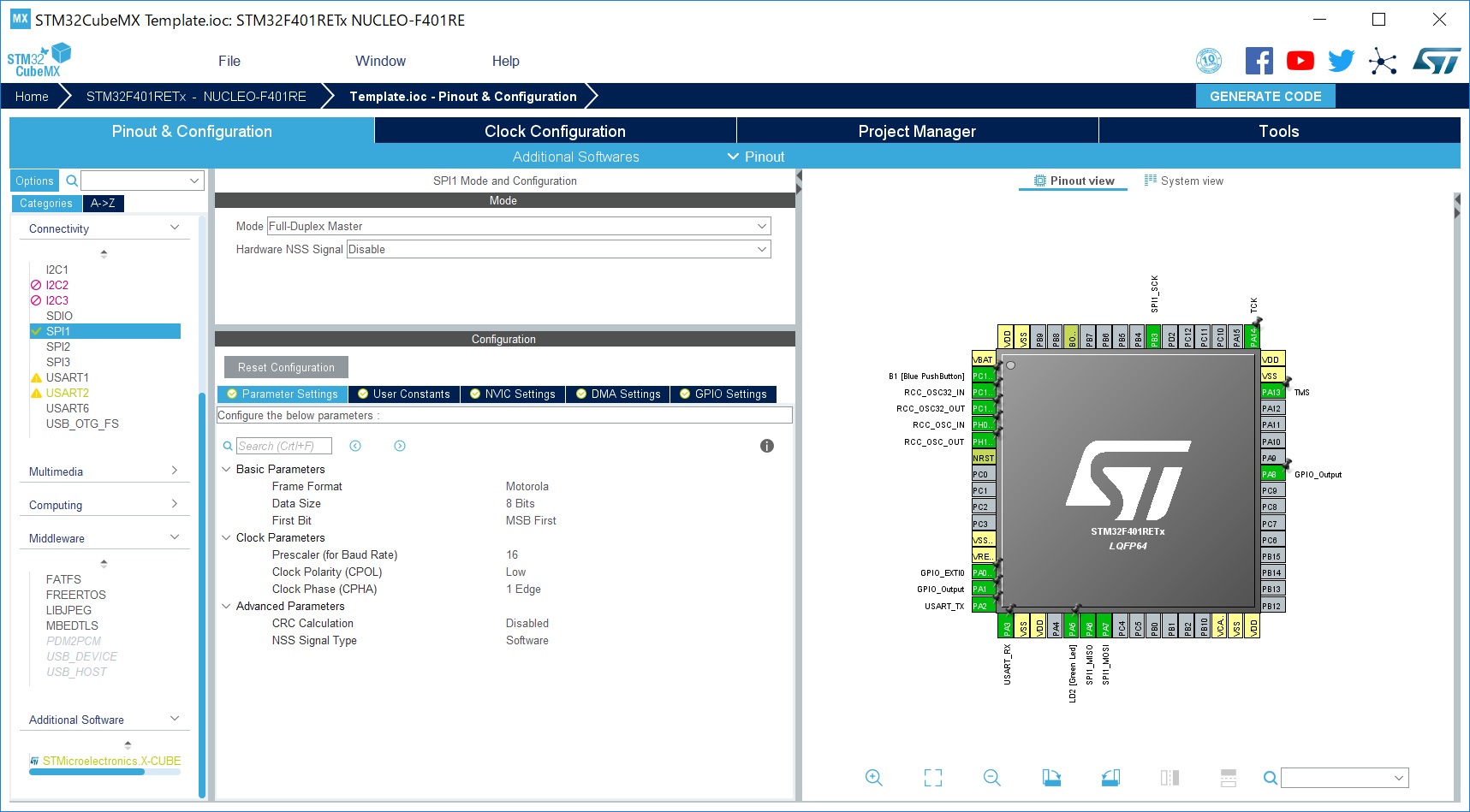
Task: Select USART2 in the peripheral list
Action: [68, 393]
